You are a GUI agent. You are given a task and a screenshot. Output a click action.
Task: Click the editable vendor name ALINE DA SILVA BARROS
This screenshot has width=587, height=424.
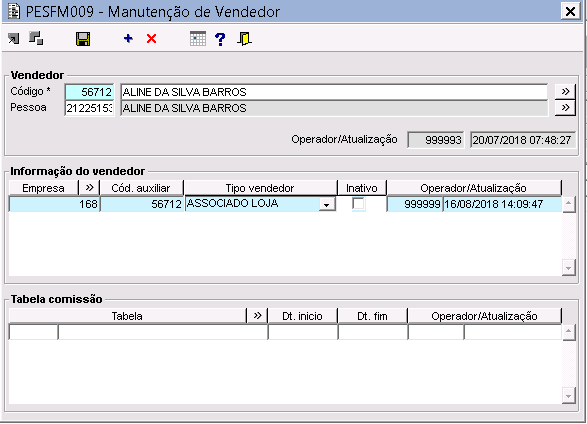tap(334, 92)
